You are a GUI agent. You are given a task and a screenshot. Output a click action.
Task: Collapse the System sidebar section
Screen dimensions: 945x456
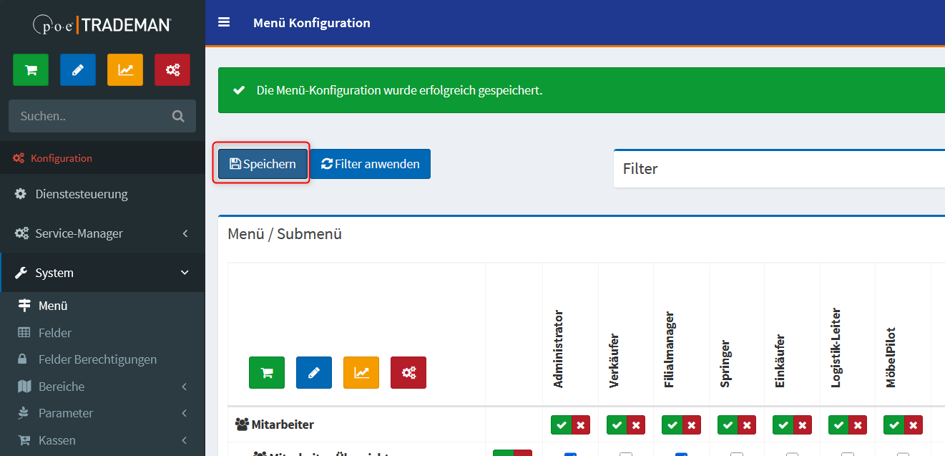(x=102, y=273)
